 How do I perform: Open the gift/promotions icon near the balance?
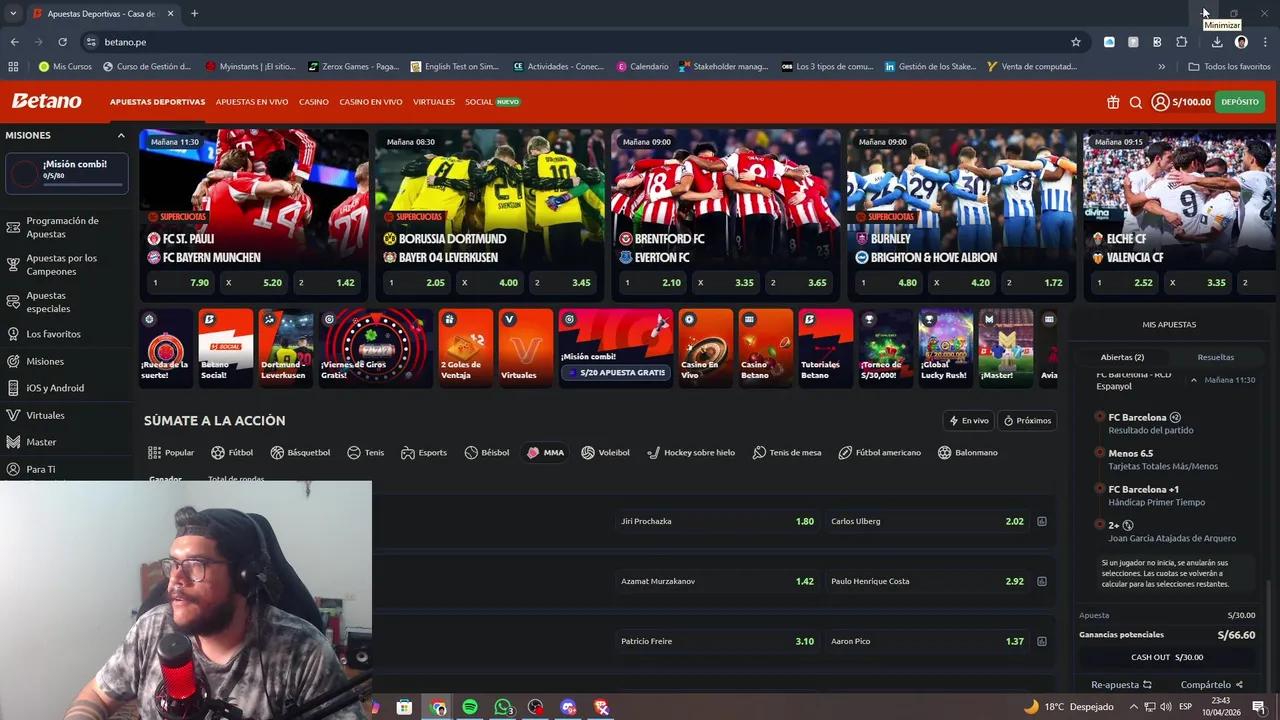coord(1113,101)
